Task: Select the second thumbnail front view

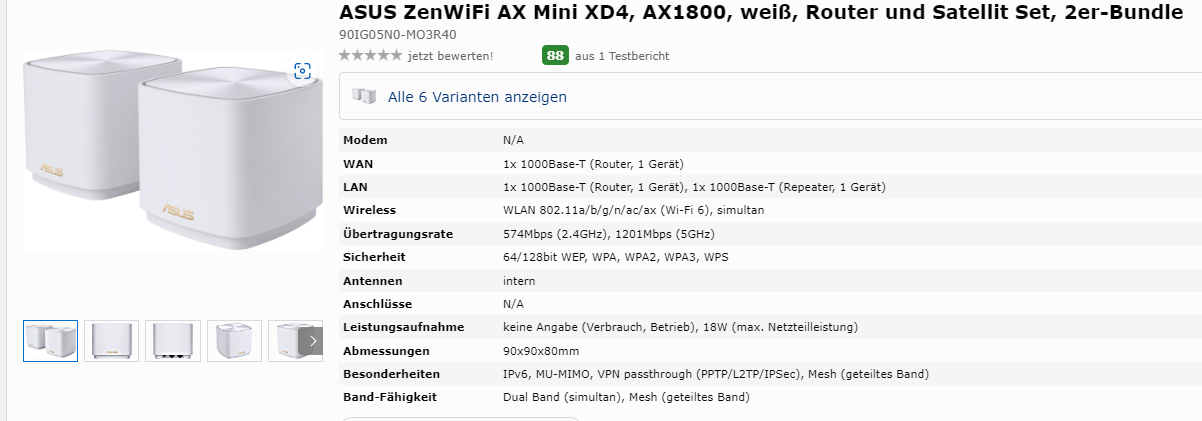Action: (x=111, y=341)
